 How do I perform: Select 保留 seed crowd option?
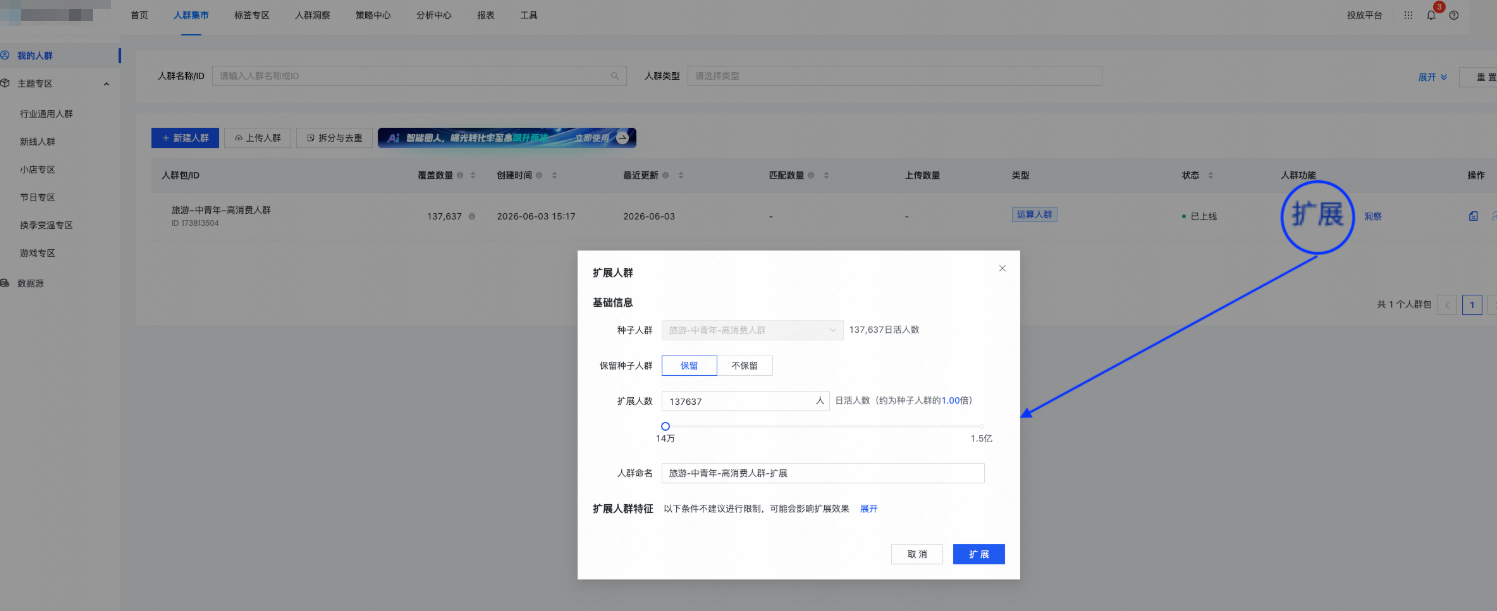click(x=689, y=365)
